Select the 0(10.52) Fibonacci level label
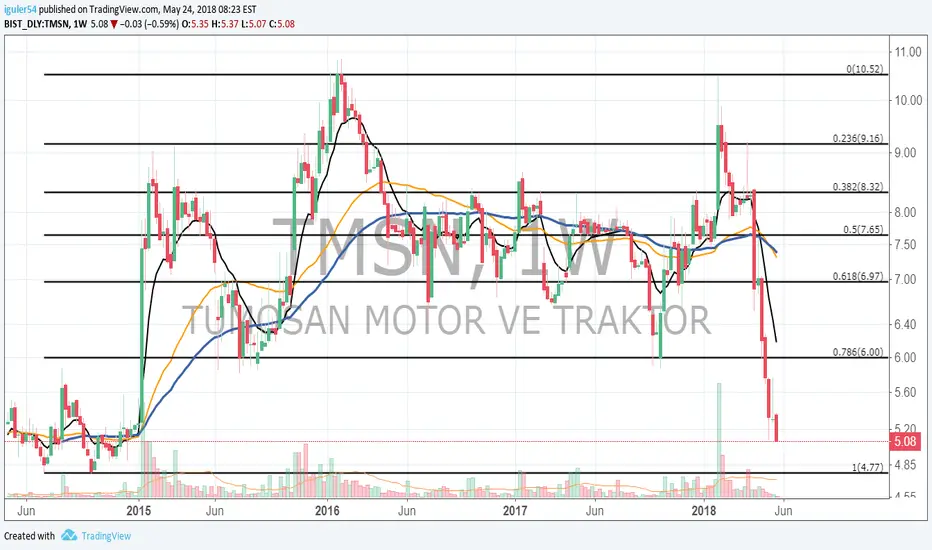 coord(865,69)
